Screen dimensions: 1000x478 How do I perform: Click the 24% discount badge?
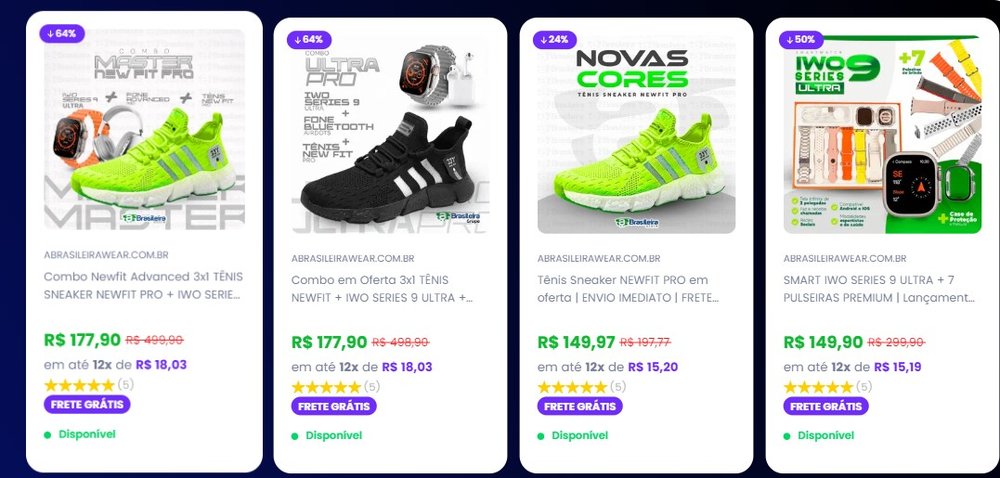coord(554,40)
